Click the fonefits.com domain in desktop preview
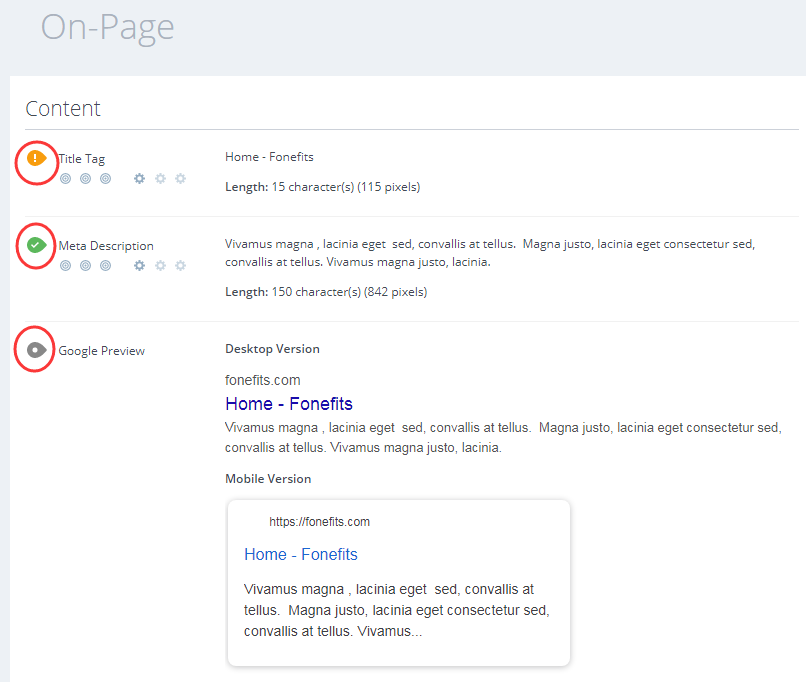Viewport: 806px width, 682px height. [x=262, y=380]
